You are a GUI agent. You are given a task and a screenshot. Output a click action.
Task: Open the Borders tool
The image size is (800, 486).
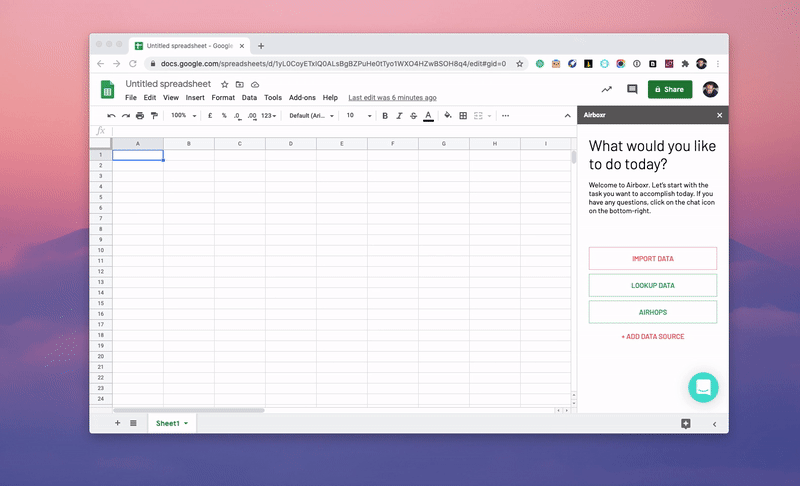coord(463,116)
